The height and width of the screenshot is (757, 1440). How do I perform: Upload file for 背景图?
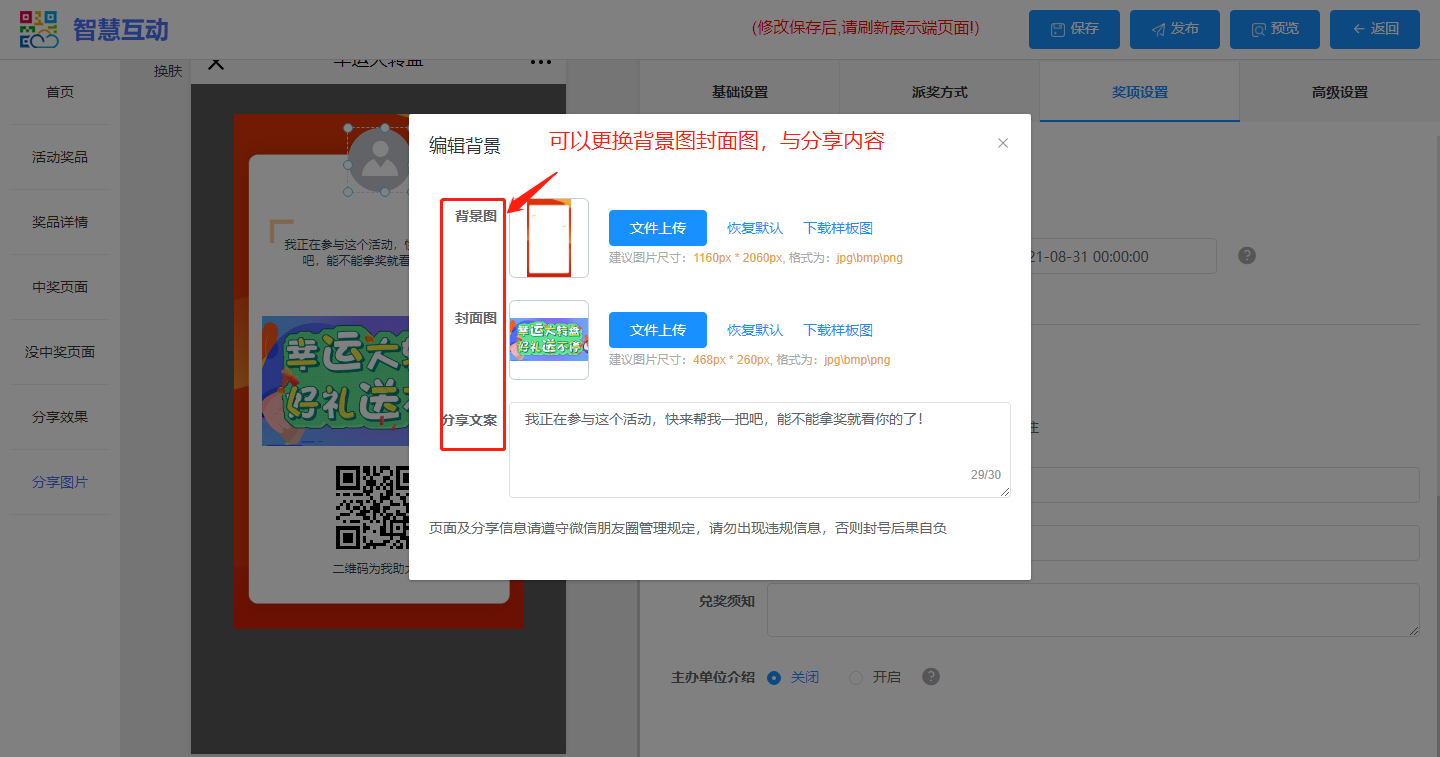click(x=657, y=228)
